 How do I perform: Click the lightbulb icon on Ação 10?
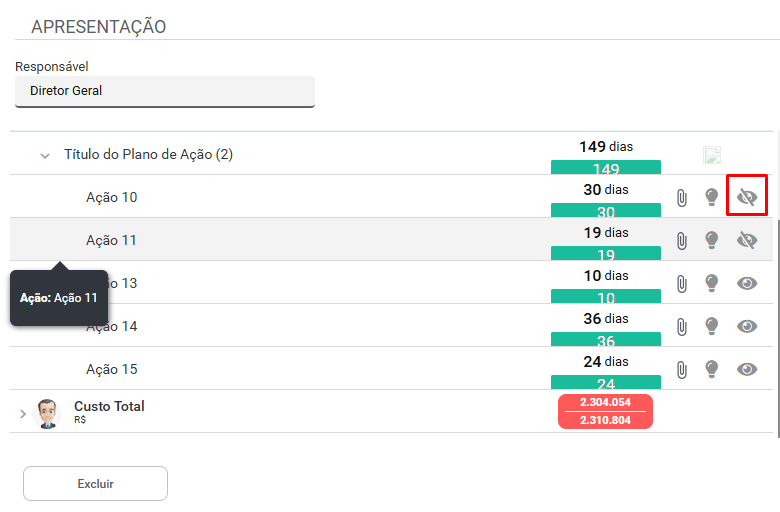(x=712, y=198)
